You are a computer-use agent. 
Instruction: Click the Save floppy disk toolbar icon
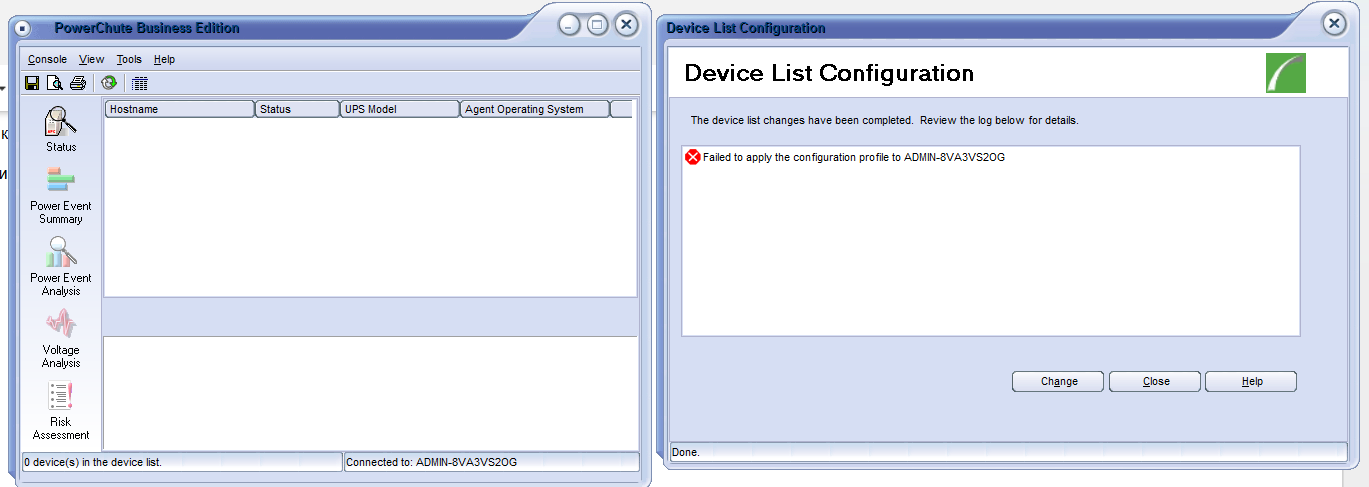tap(32, 83)
